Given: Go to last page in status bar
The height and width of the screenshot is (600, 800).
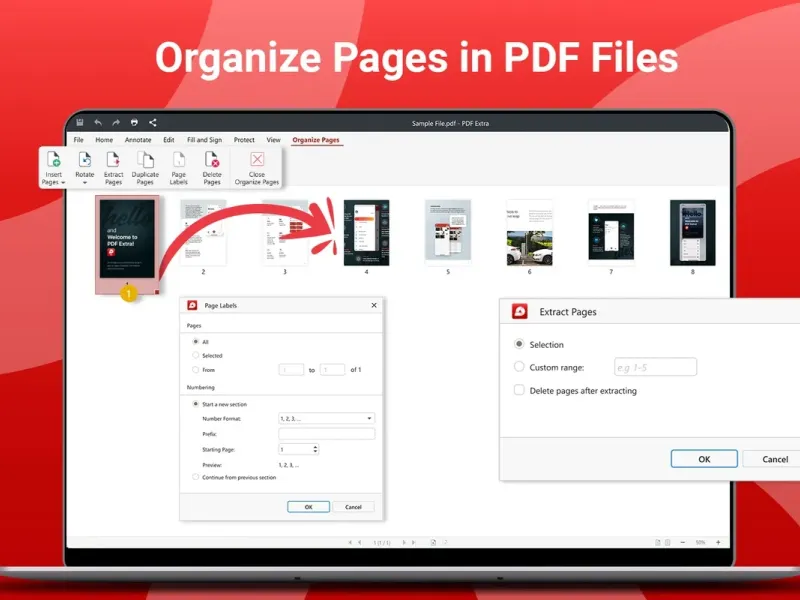Looking at the screenshot, I should [413, 542].
